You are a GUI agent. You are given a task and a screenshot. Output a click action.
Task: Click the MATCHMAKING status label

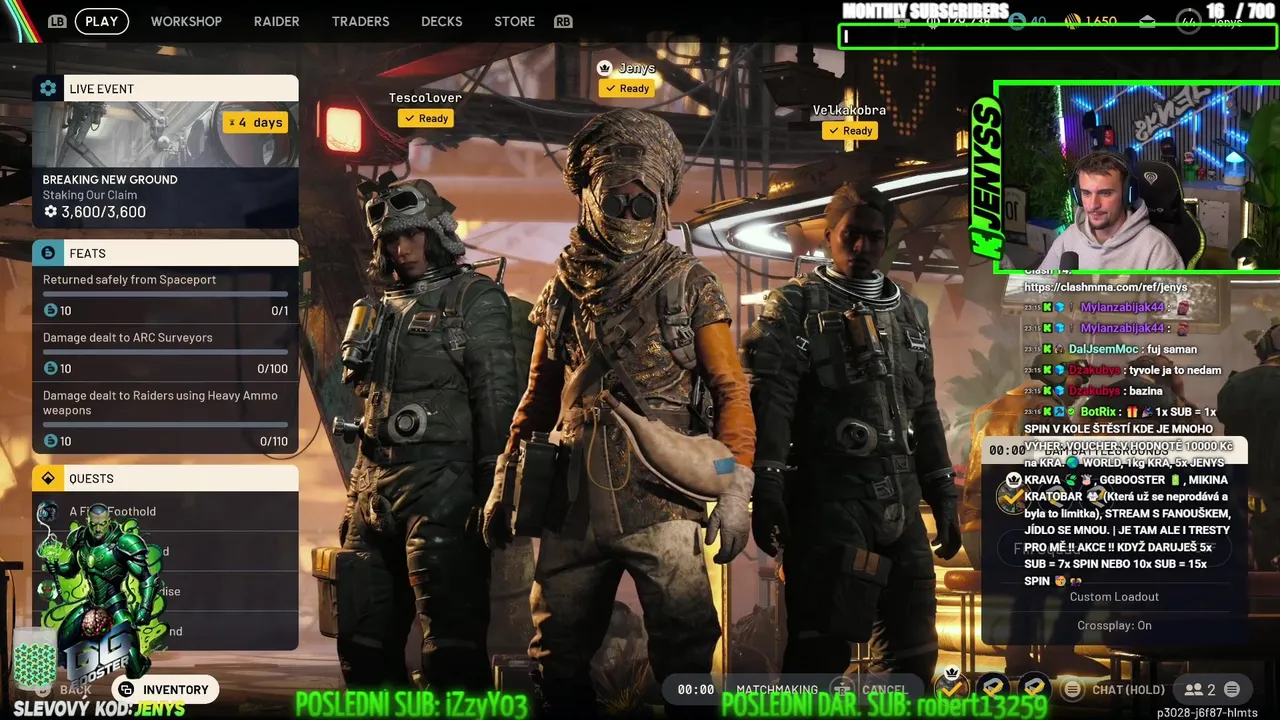click(777, 689)
